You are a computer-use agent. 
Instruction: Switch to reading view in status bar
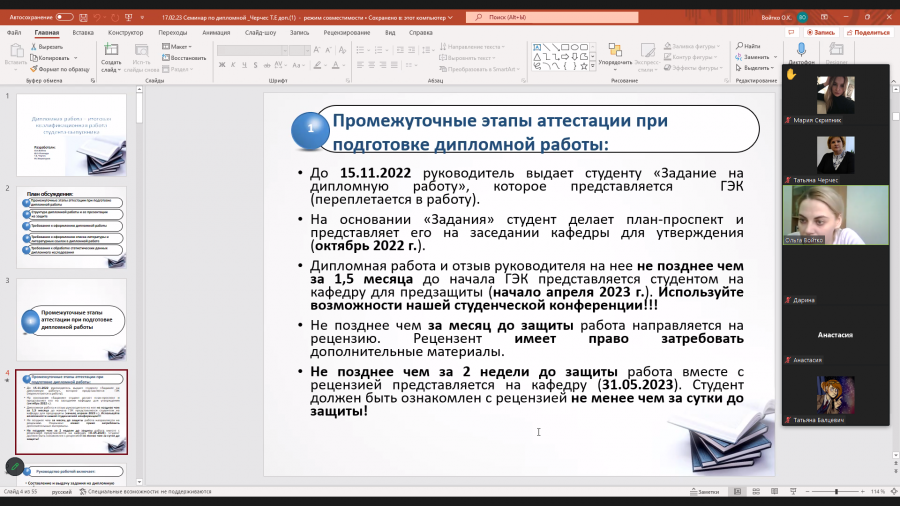coord(774,492)
